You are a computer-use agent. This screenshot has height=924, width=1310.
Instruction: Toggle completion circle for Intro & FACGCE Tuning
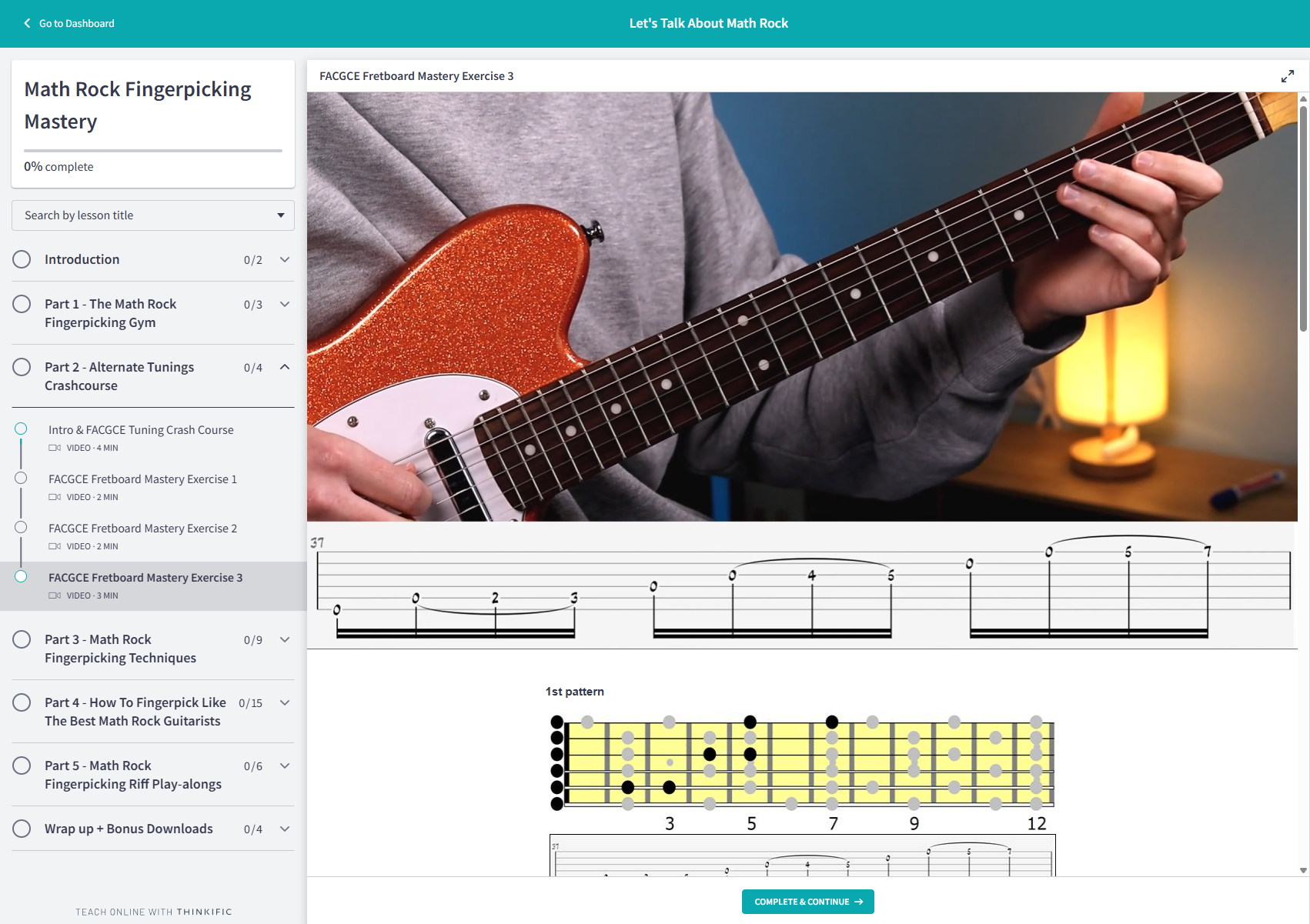[x=21, y=429]
